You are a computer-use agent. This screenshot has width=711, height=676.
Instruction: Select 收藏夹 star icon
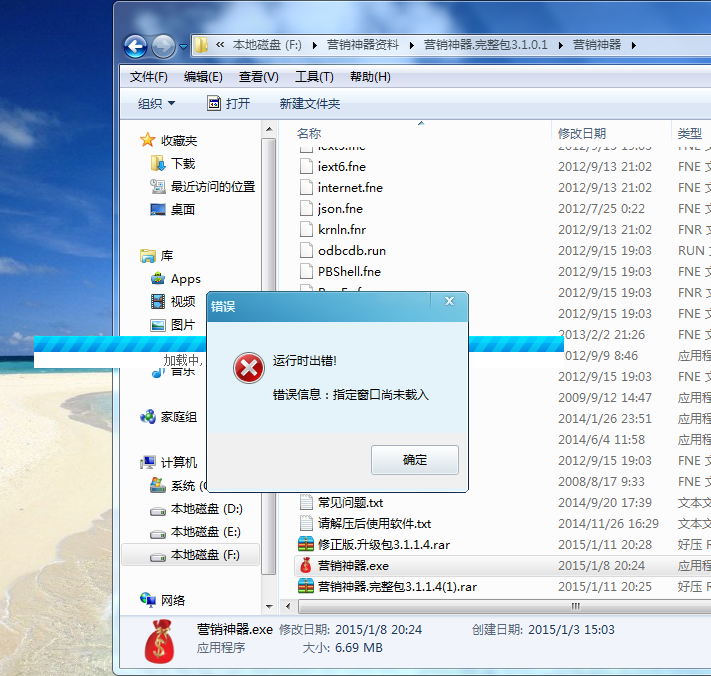pyautogui.click(x=147, y=140)
